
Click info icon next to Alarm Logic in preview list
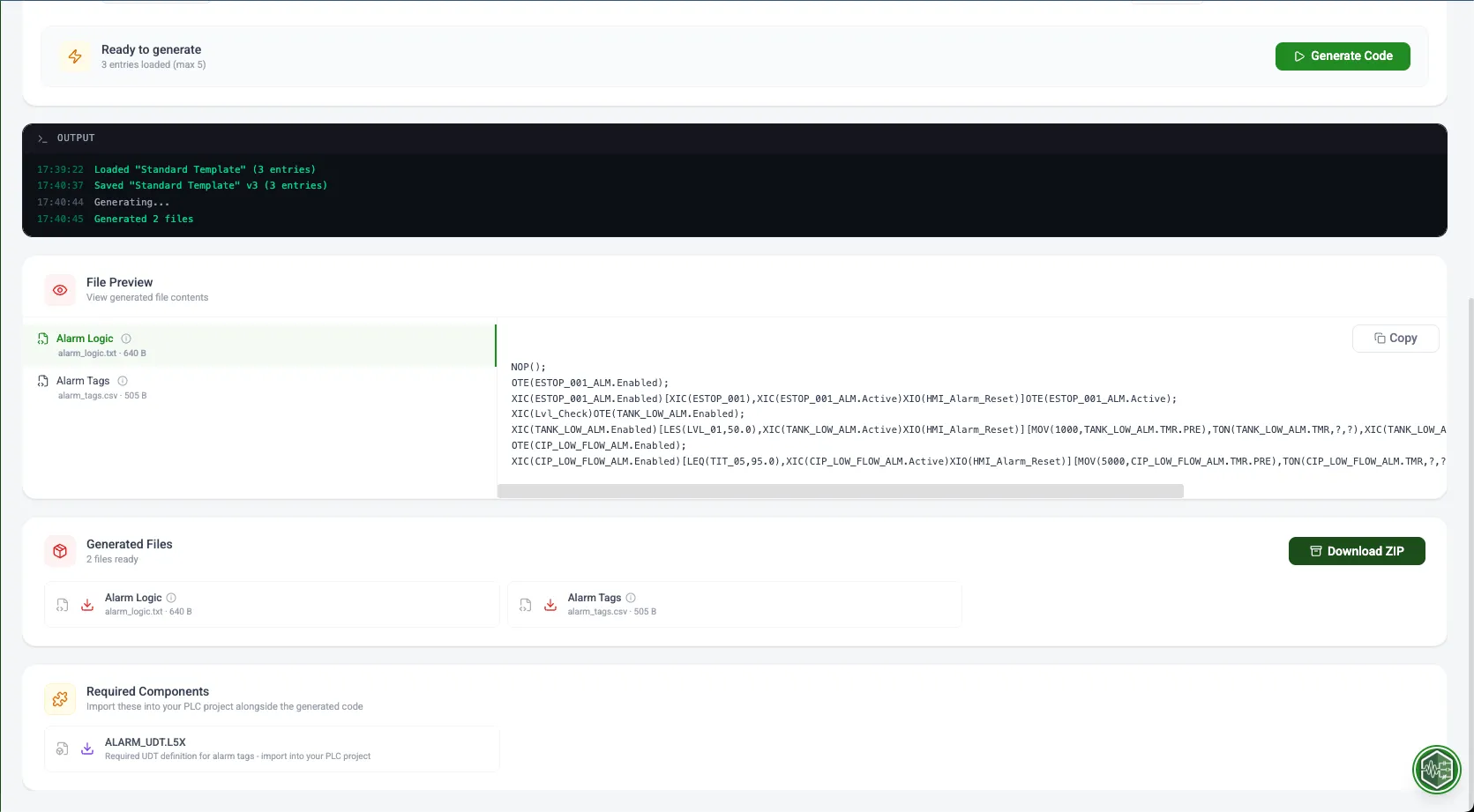[x=126, y=339]
